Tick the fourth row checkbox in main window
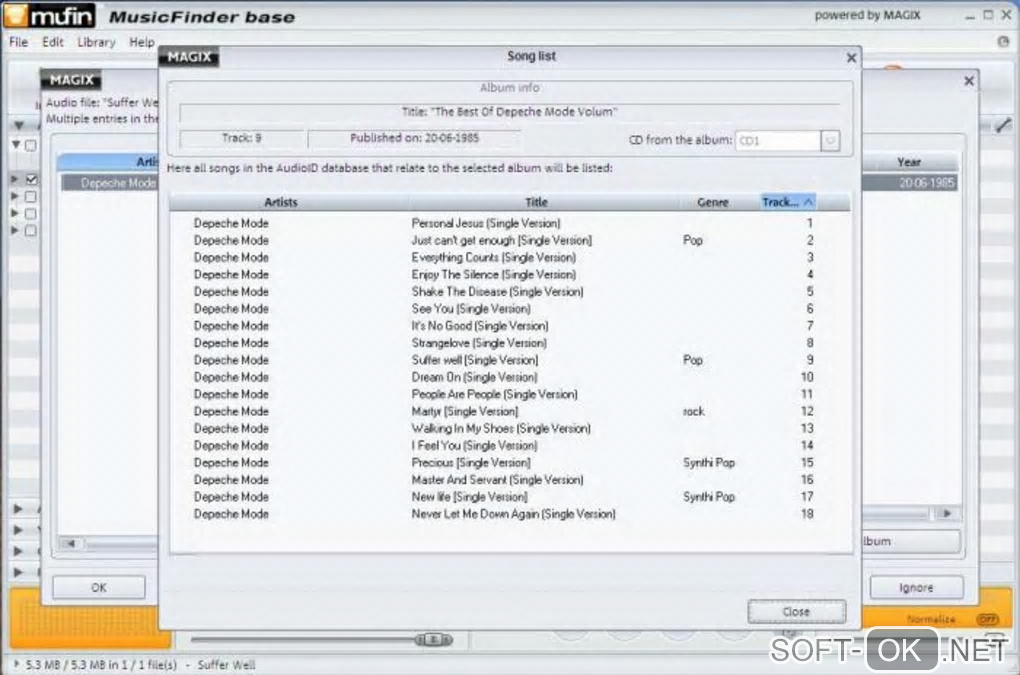The width and height of the screenshot is (1020, 675). (31, 230)
